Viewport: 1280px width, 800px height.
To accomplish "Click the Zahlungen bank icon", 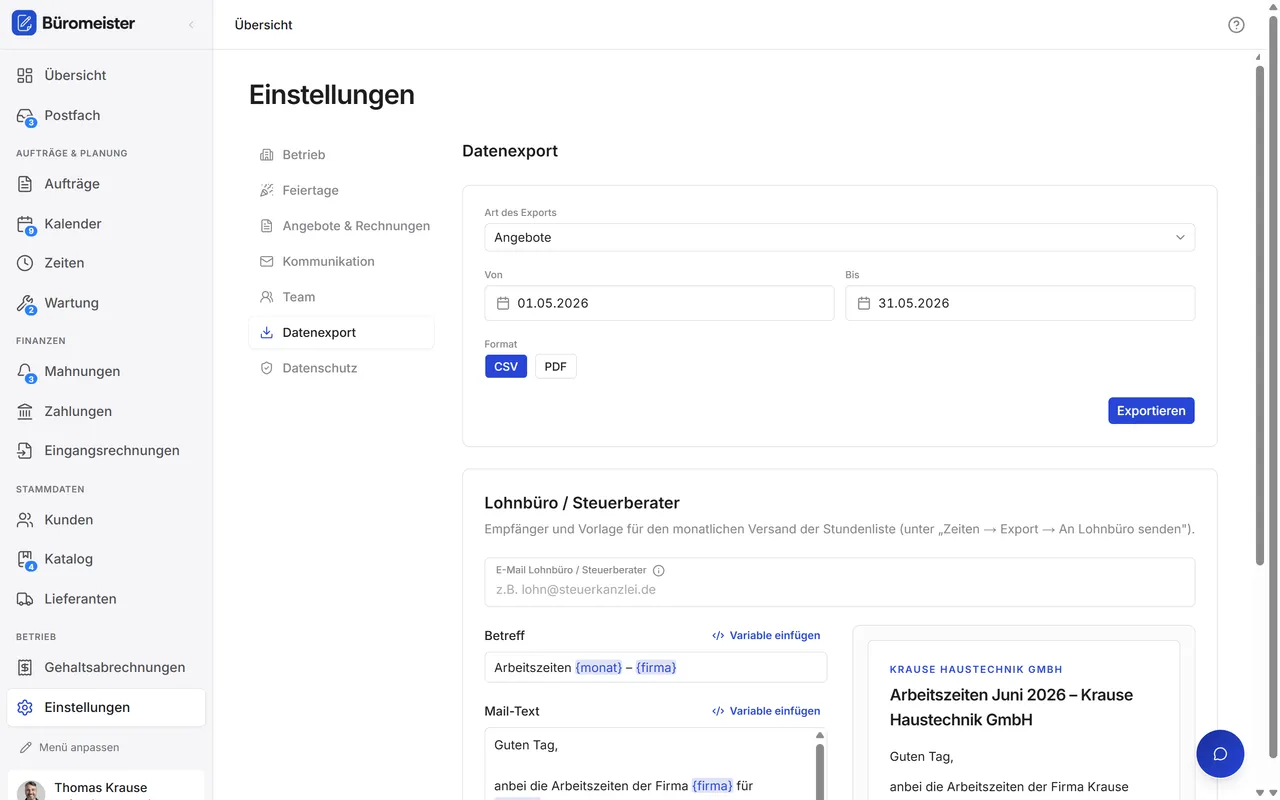I will 25,411.
